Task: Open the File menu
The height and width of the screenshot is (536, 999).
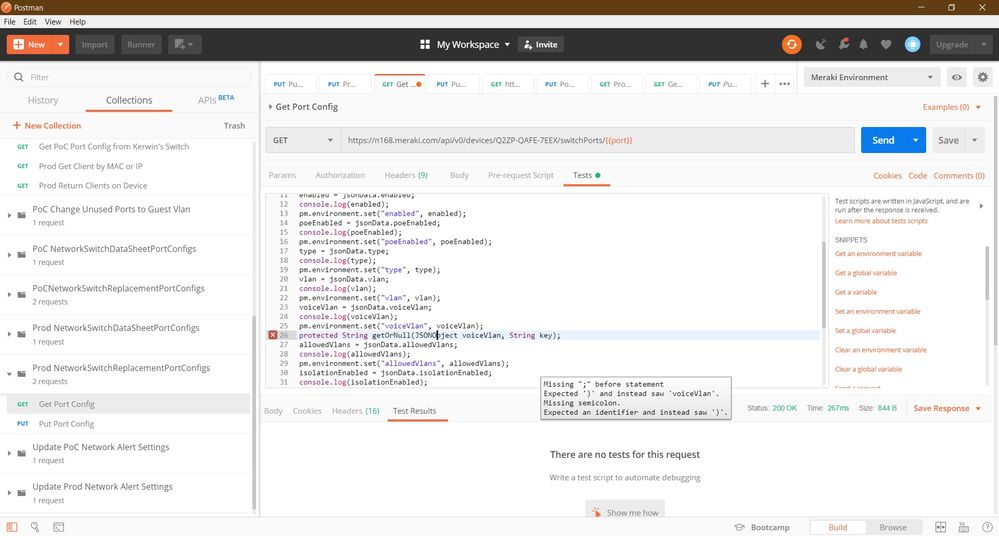Action: pyautogui.click(x=10, y=22)
